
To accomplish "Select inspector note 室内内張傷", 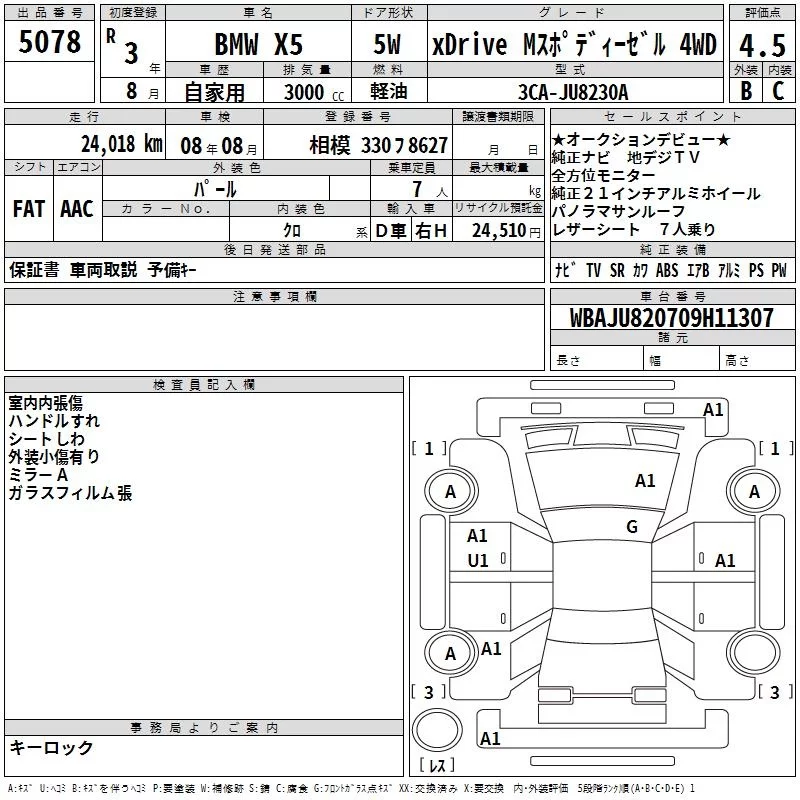I will pos(46,403).
